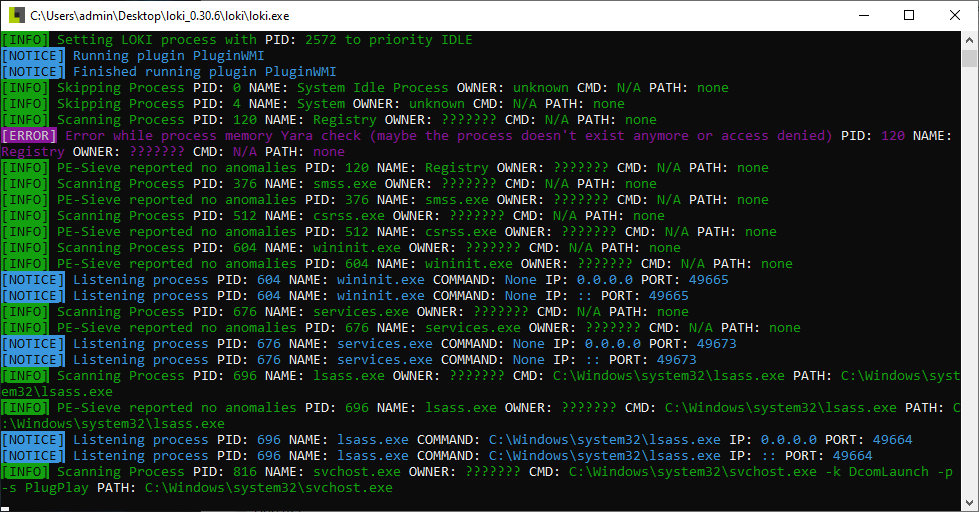Screen dimensions: 979x512
Task: Click 'PE-Sieve reported no anomalies' for PID 512
Action: click(177, 232)
